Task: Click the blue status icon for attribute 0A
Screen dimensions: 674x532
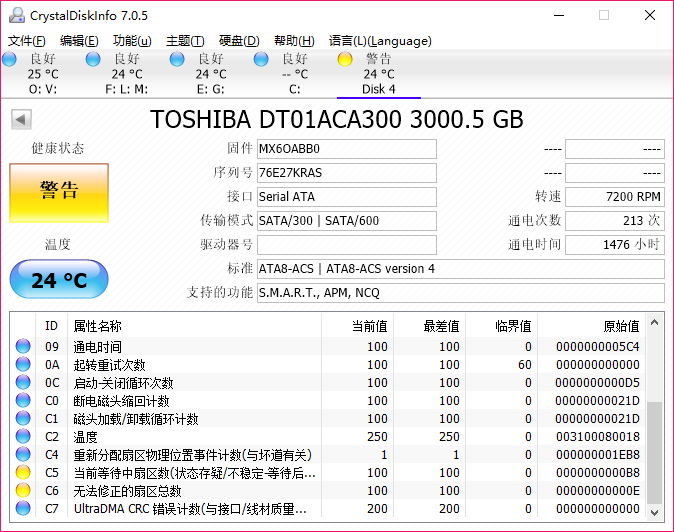Action: 23,364
